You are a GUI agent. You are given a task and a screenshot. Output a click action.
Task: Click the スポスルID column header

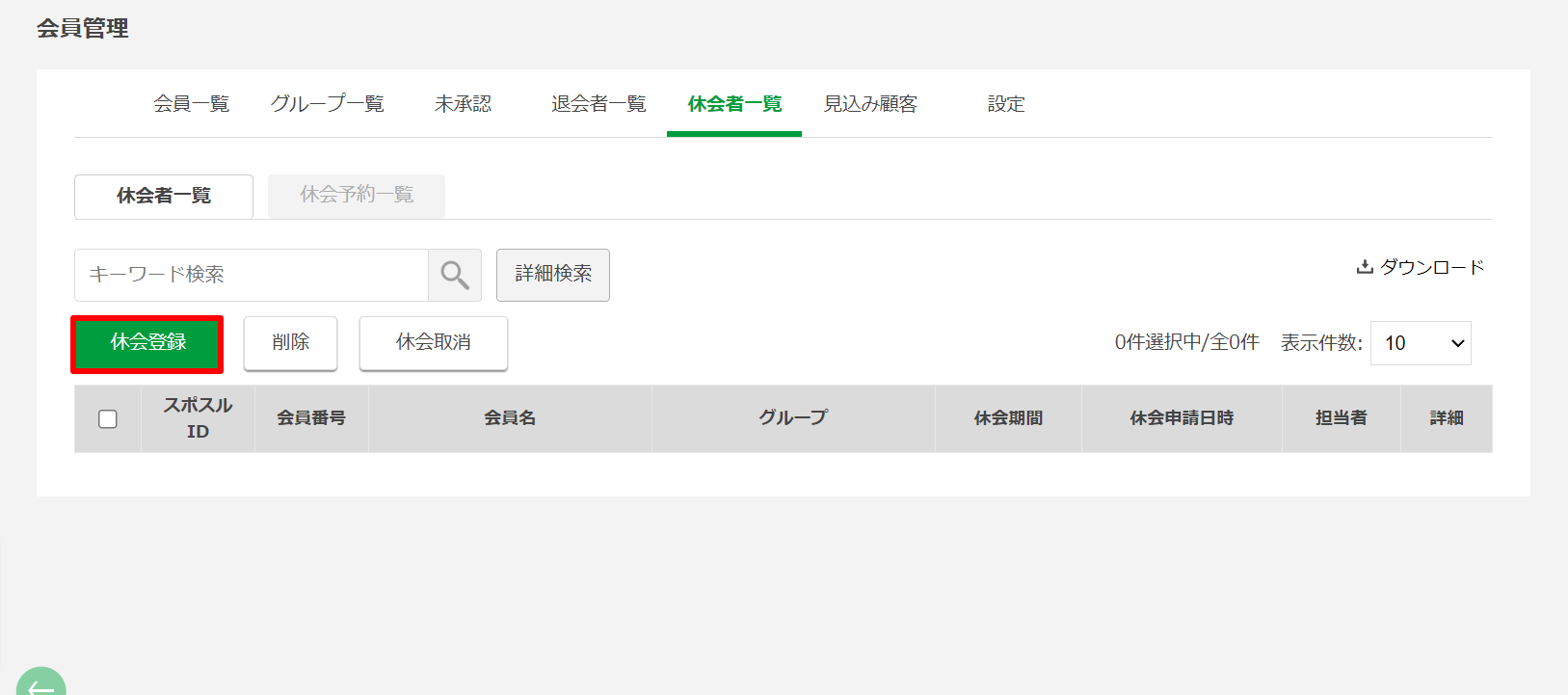pyautogui.click(x=198, y=419)
